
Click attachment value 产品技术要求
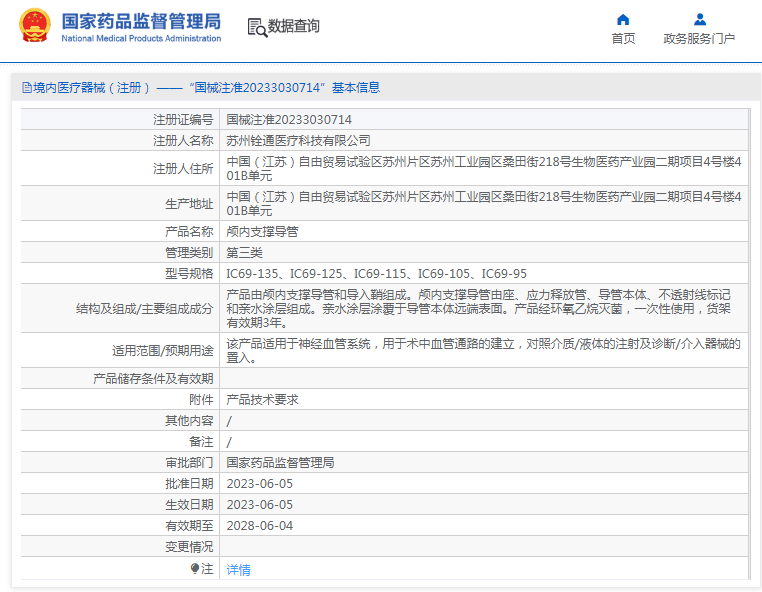(x=262, y=400)
